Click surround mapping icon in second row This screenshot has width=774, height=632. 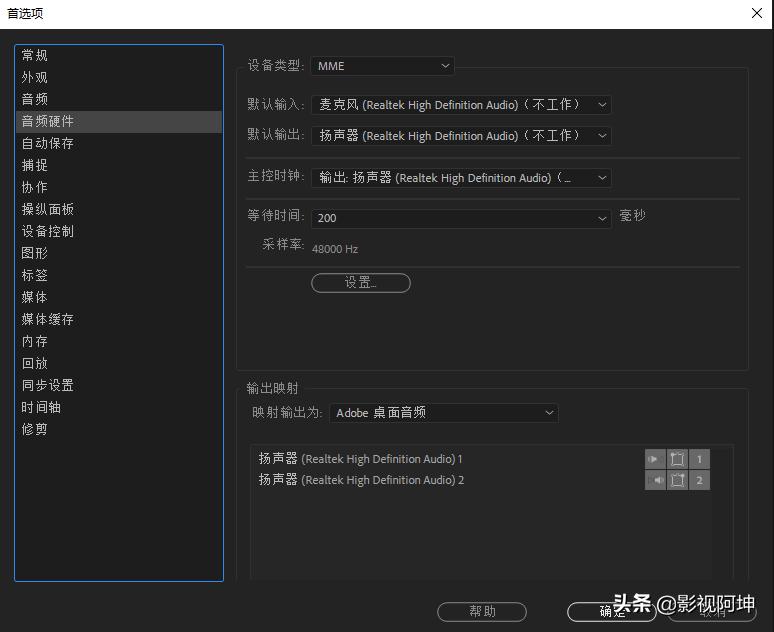pyautogui.click(x=677, y=480)
